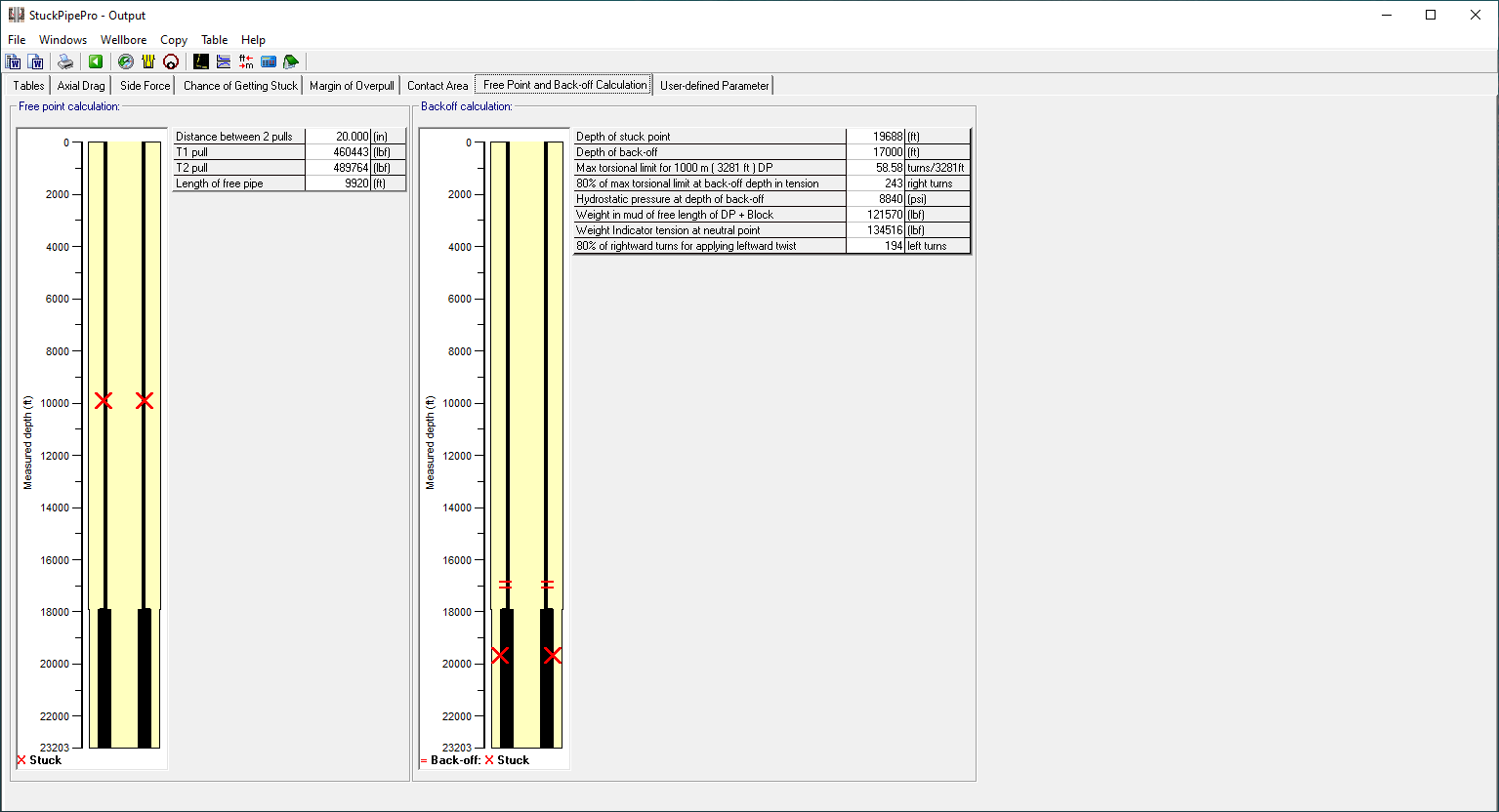Click the blue curves graph icon
Viewport: 1499px width, 812px height.
224,61
